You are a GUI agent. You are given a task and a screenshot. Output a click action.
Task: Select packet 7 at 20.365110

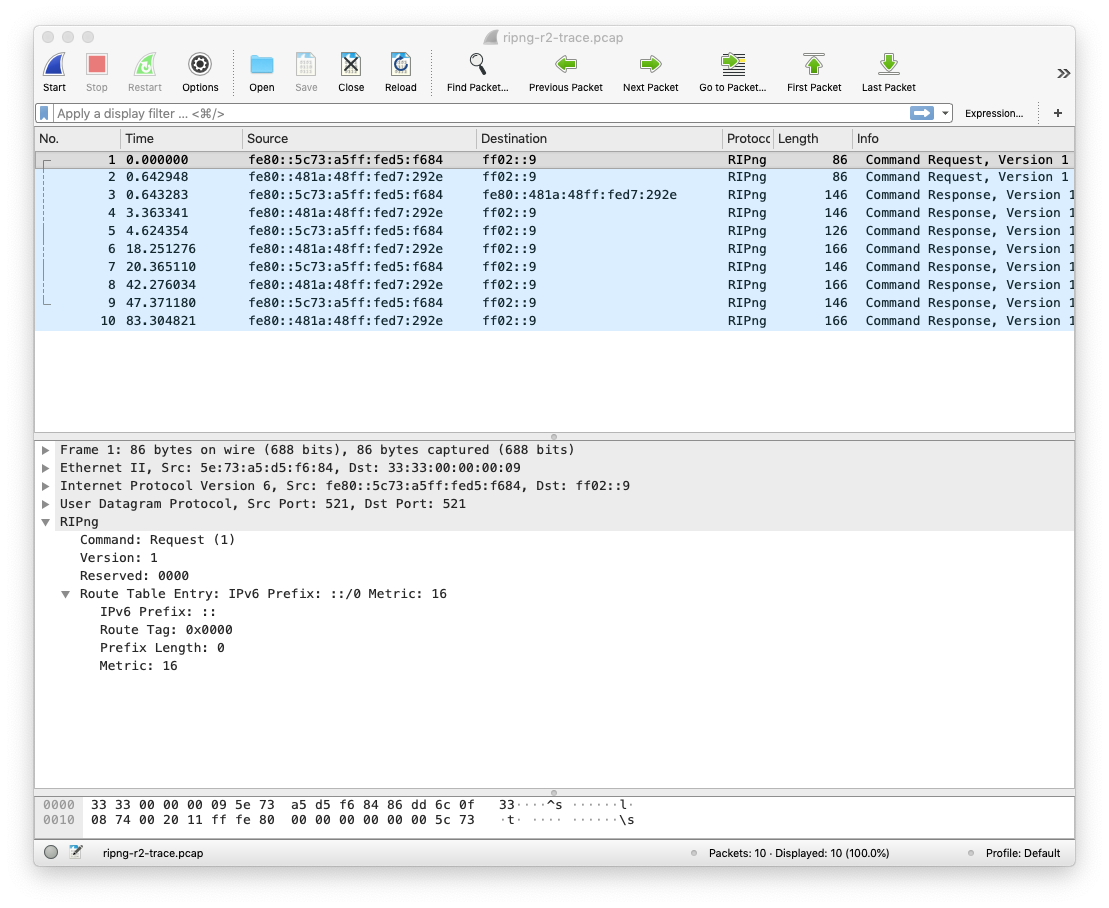554,267
